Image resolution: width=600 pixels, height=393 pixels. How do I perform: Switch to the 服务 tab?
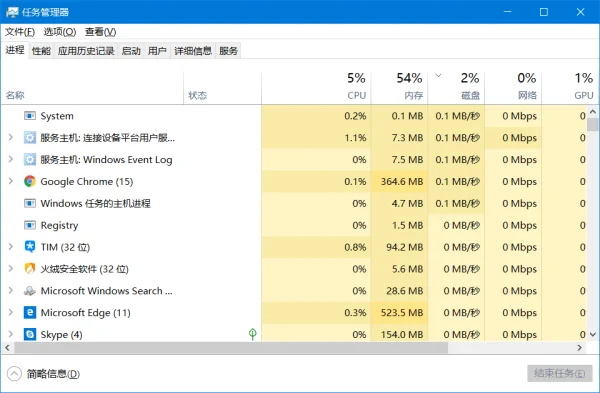(x=228, y=51)
